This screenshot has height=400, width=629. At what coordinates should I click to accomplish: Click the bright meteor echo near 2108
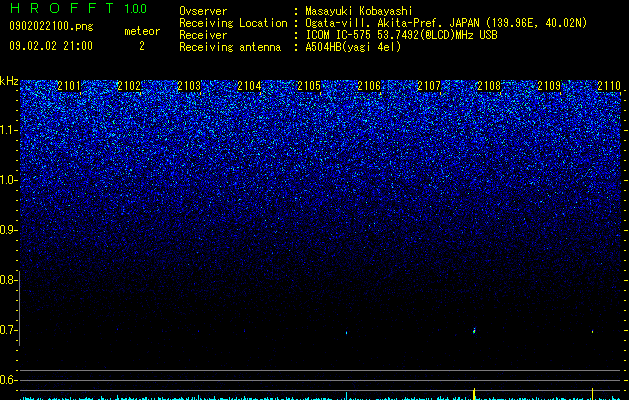click(x=474, y=331)
